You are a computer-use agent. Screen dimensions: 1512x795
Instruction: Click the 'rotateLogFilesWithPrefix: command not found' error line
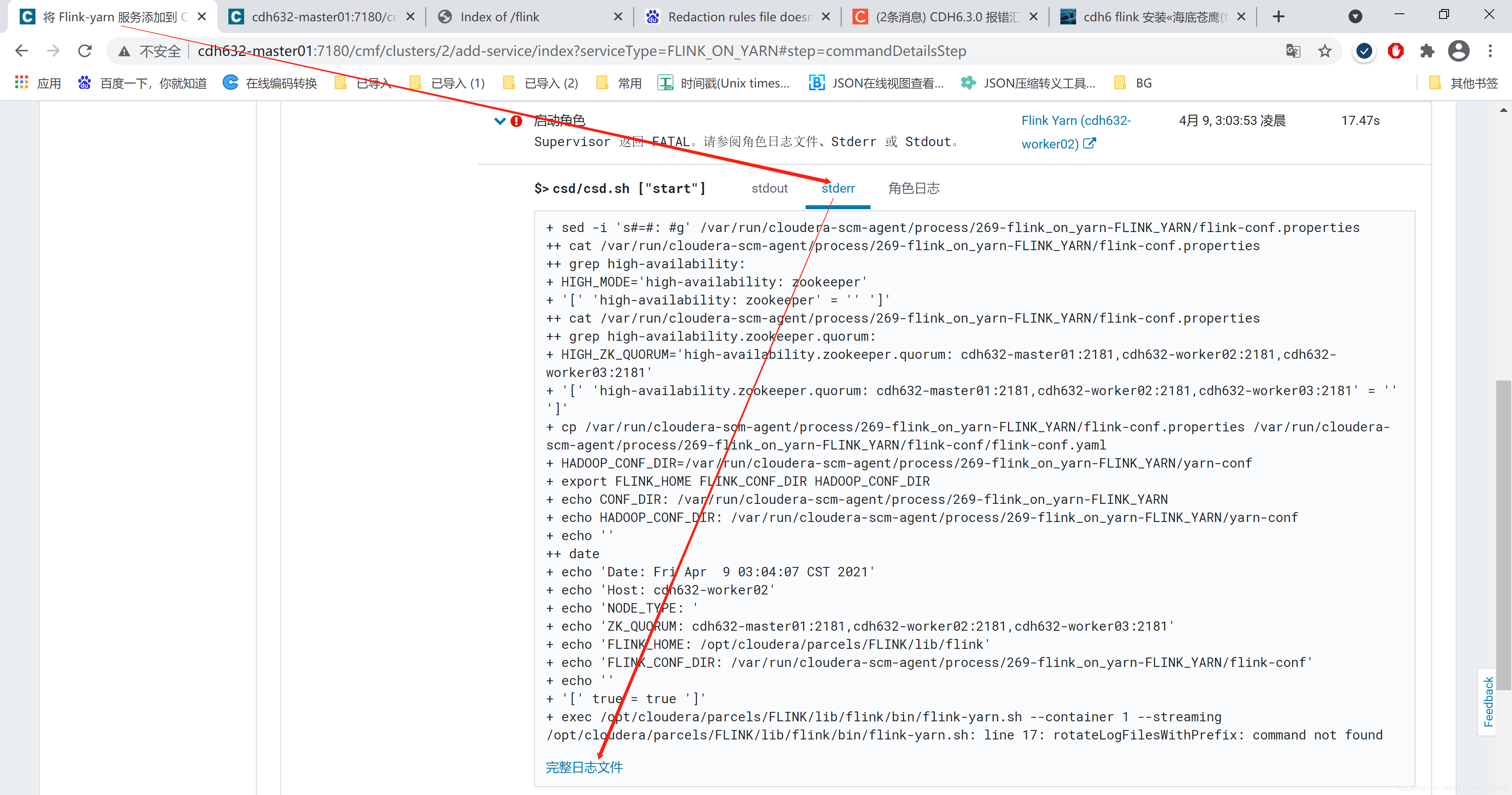pyautogui.click(x=964, y=735)
